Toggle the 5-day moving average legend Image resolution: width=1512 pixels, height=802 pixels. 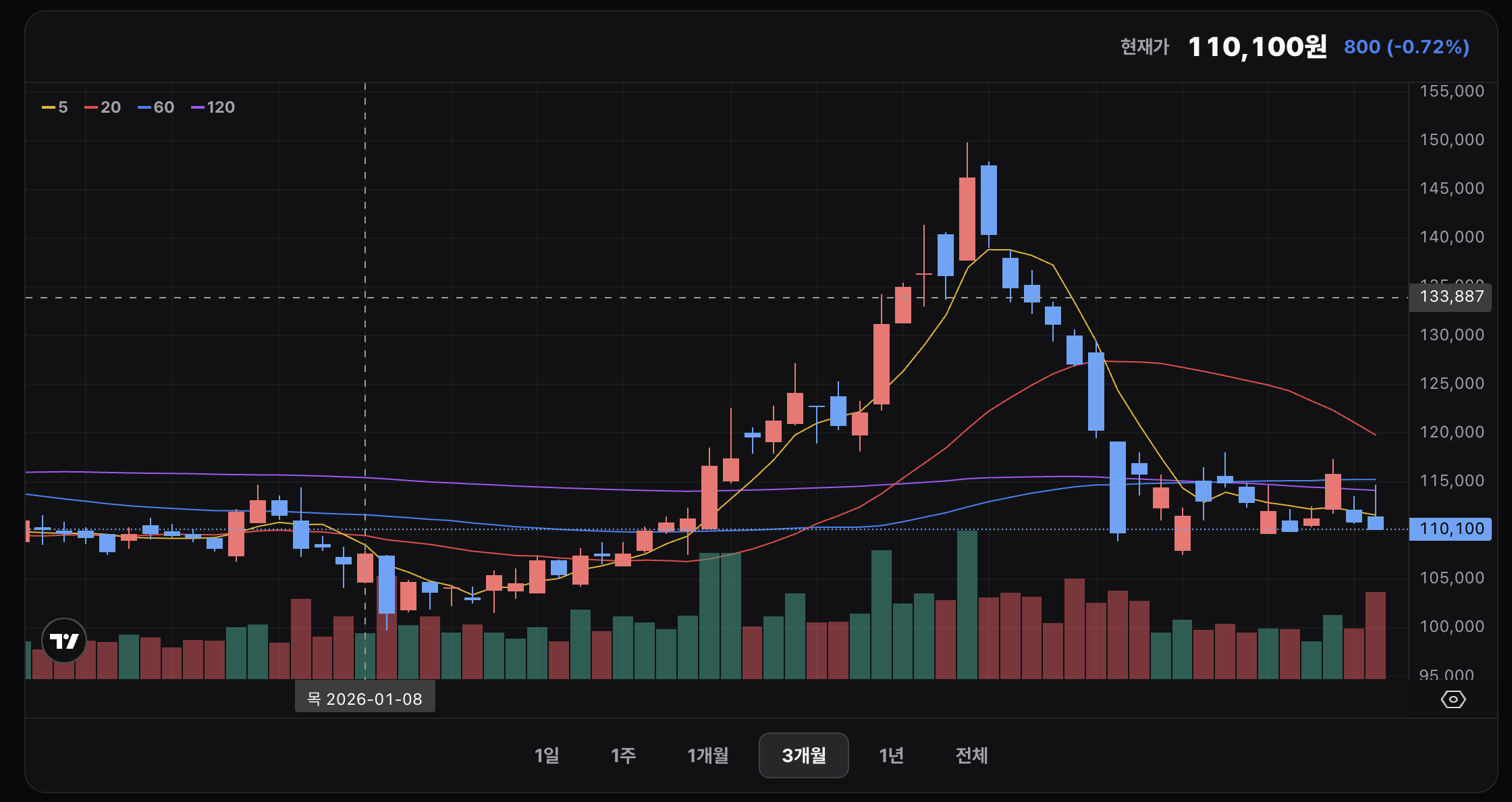[55, 107]
